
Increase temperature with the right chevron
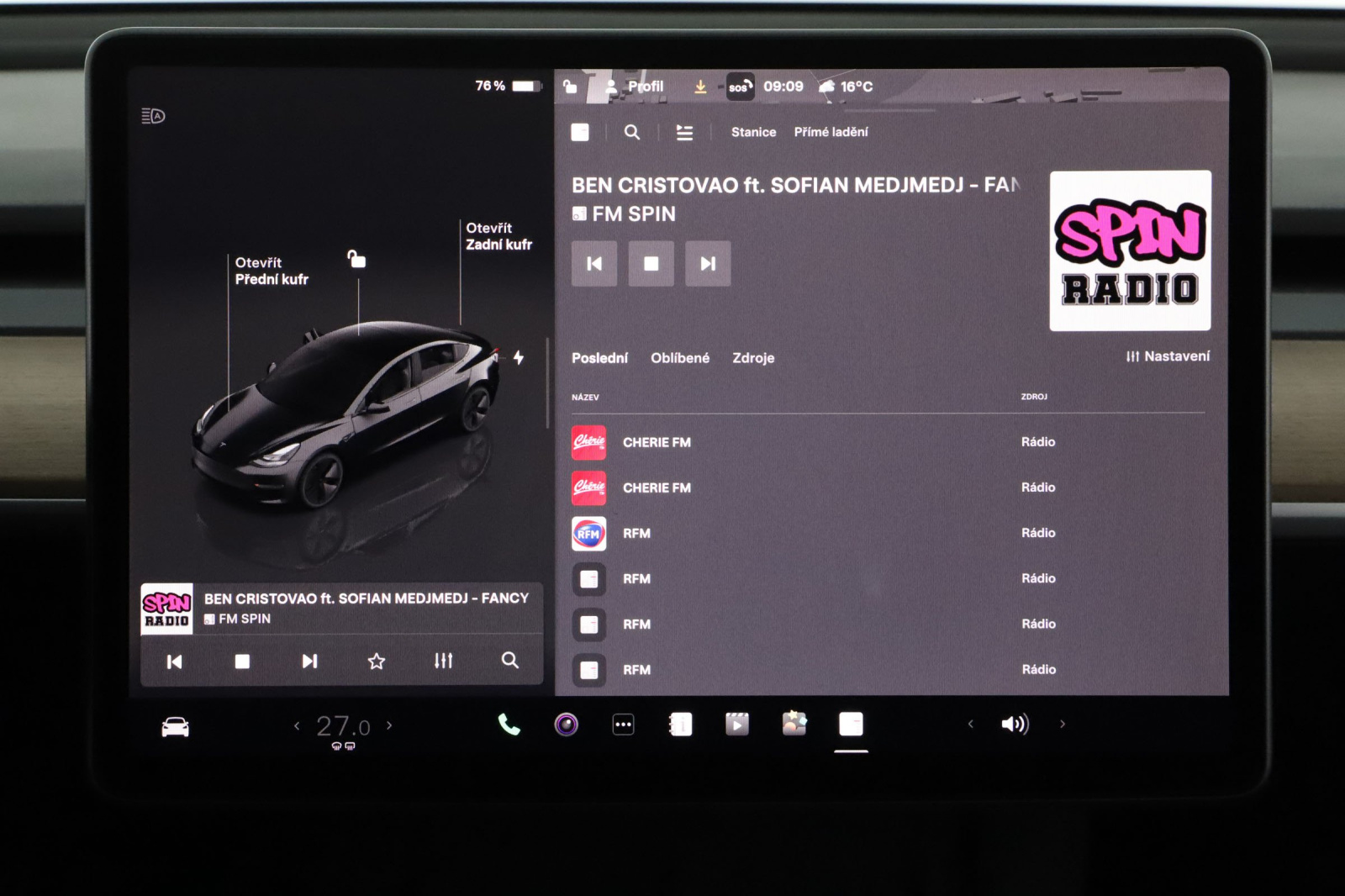tap(389, 725)
